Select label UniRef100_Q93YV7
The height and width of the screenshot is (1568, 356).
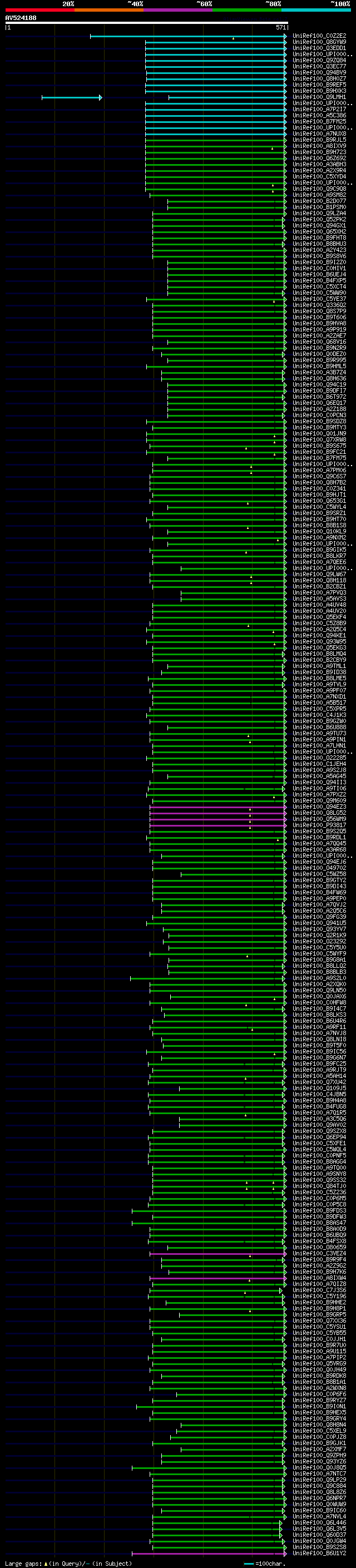pos(319,929)
